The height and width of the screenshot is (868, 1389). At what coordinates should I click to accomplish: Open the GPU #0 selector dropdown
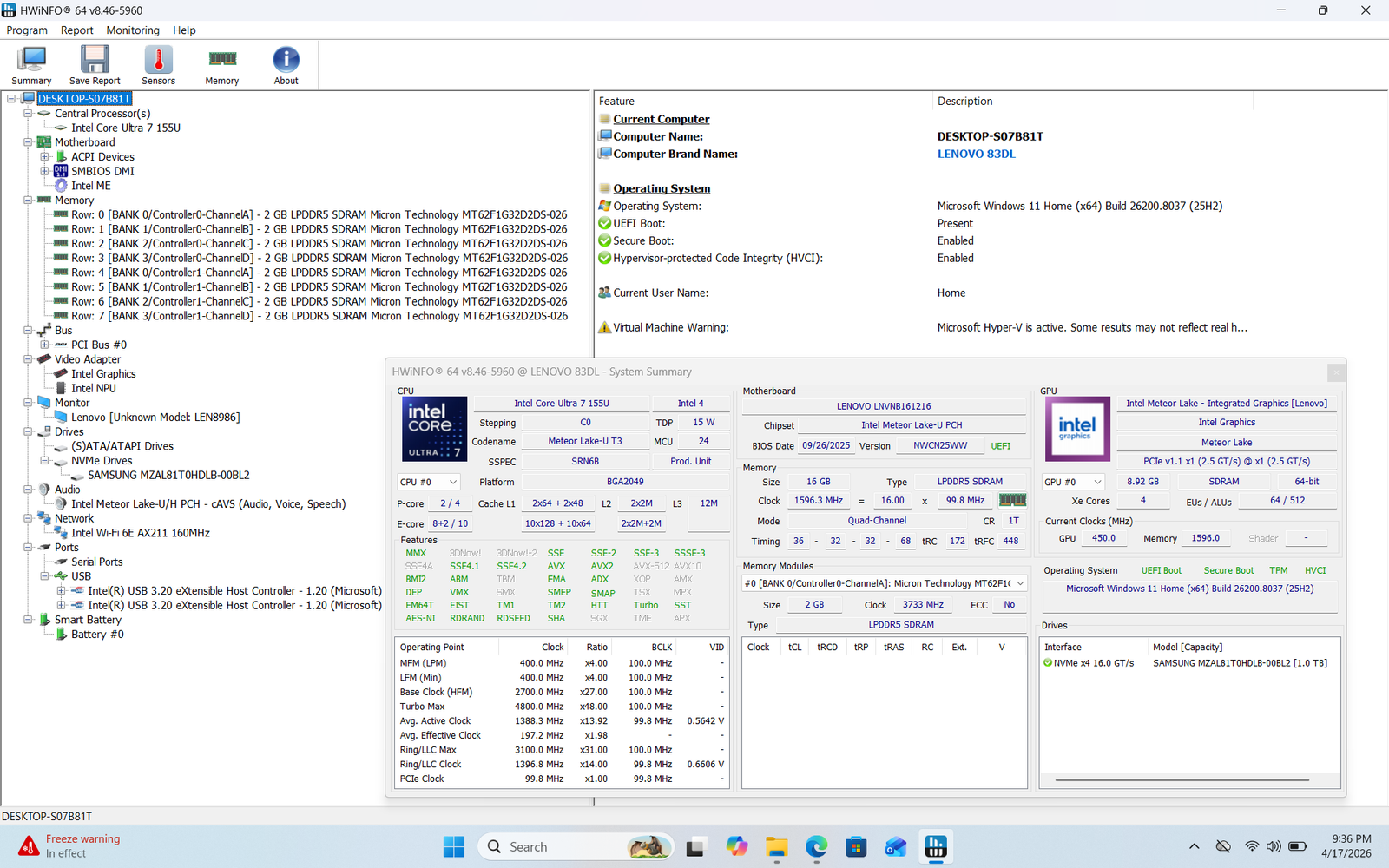tap(1073, 482)
